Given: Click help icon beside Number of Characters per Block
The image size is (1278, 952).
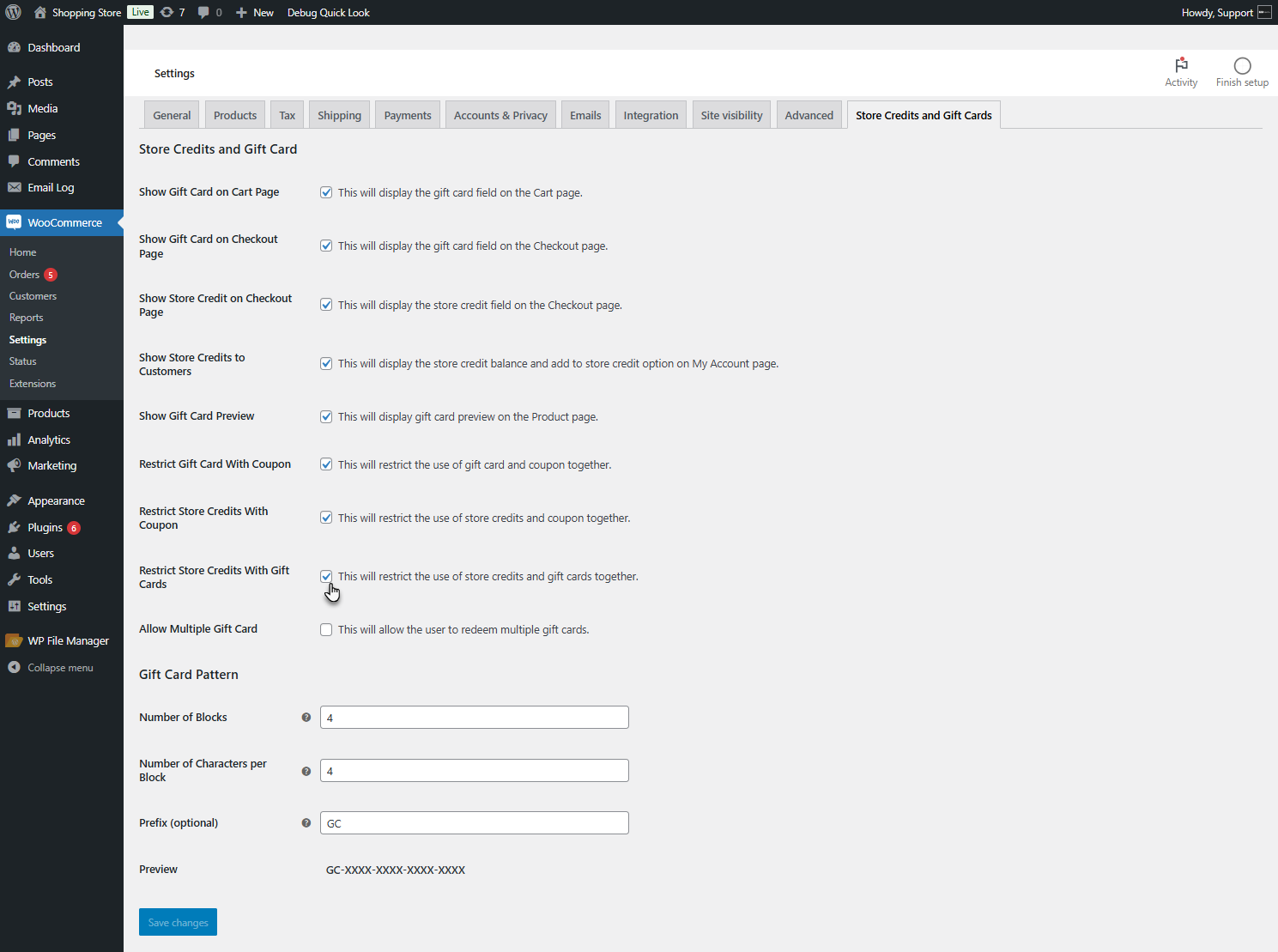Looking at the screenshot, I should [x=306, y=771].
